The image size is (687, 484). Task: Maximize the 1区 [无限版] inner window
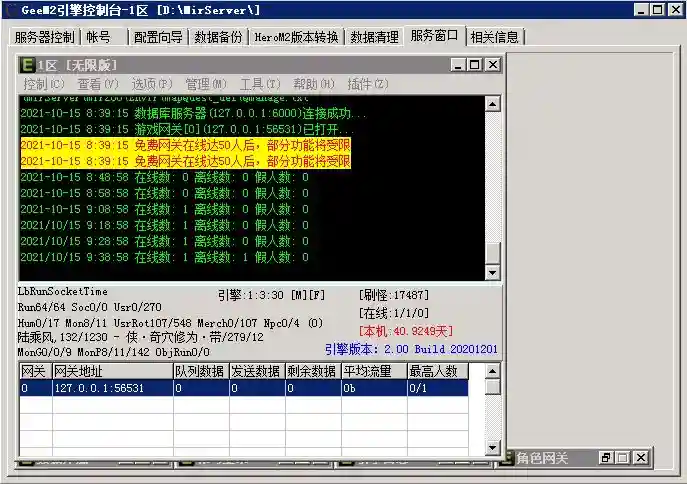click(x=475, y=65)
